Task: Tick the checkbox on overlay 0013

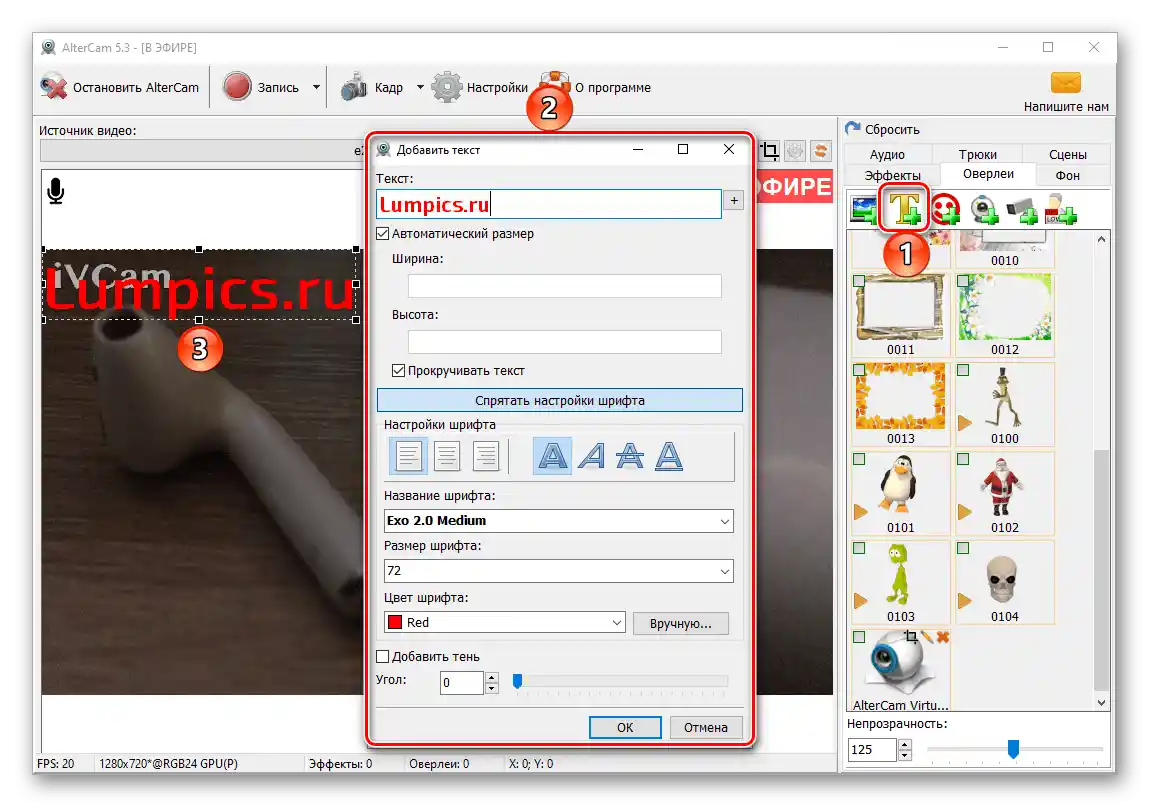Action: pyautogui.click(x=860, y=370)
